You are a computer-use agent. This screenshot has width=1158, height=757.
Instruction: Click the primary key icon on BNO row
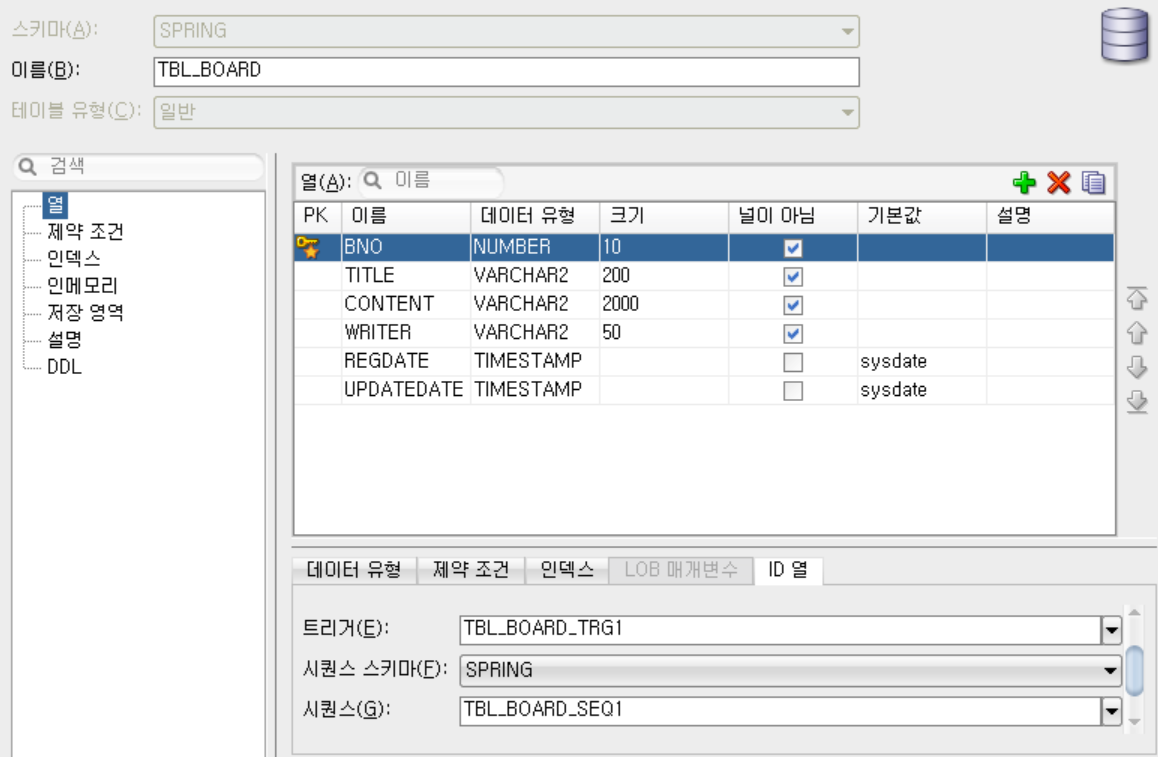tap(308, 247)
